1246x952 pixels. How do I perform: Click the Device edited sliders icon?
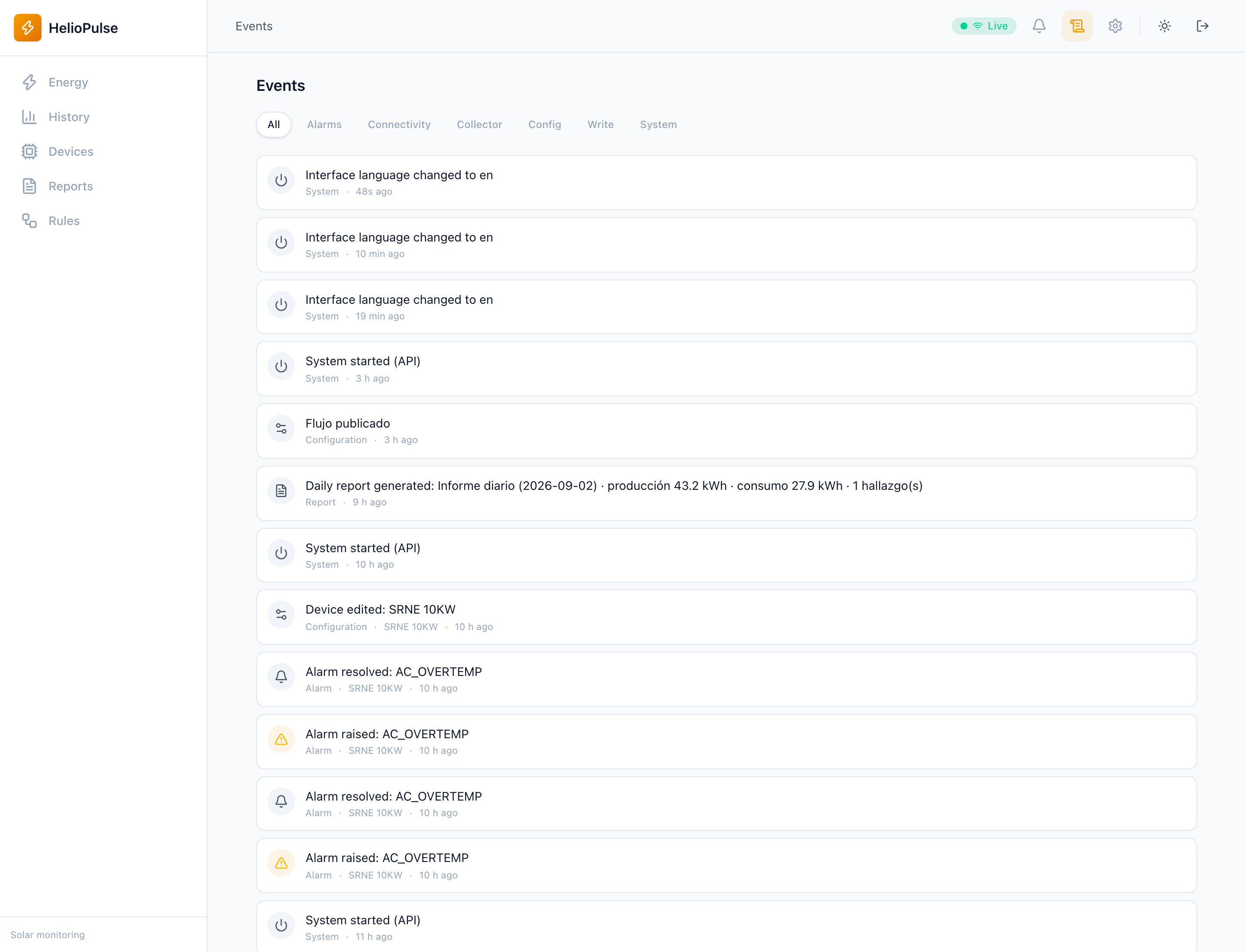pos(281,615)
